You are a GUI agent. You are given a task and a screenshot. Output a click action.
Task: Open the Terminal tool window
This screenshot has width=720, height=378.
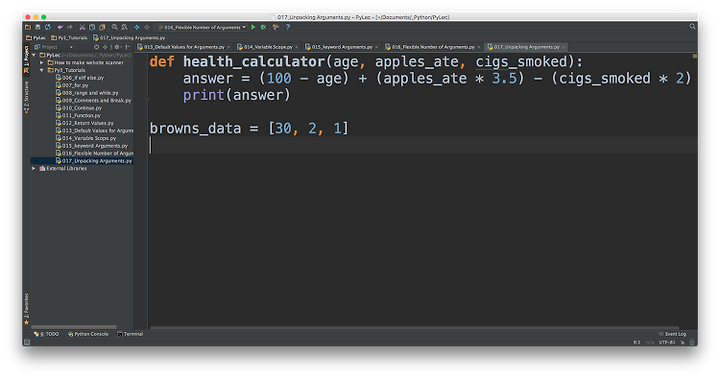(x=130, y=334)
